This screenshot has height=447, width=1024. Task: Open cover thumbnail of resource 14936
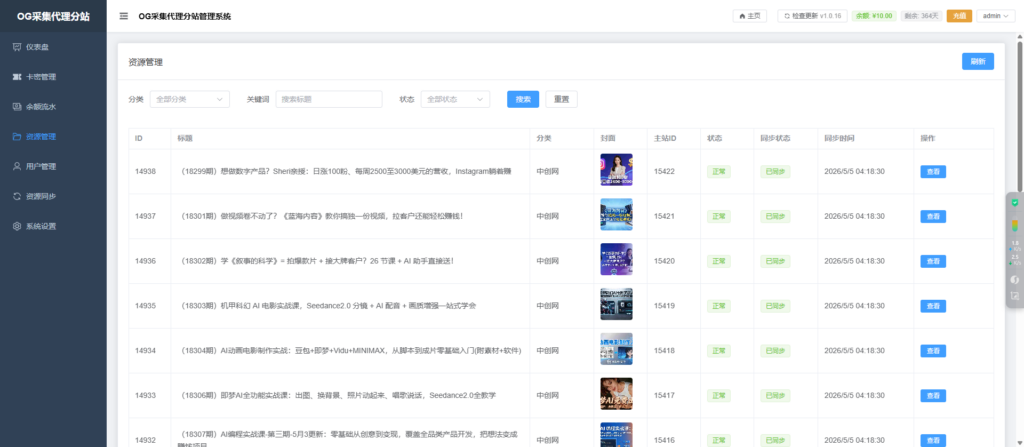(x=616, y=259)
